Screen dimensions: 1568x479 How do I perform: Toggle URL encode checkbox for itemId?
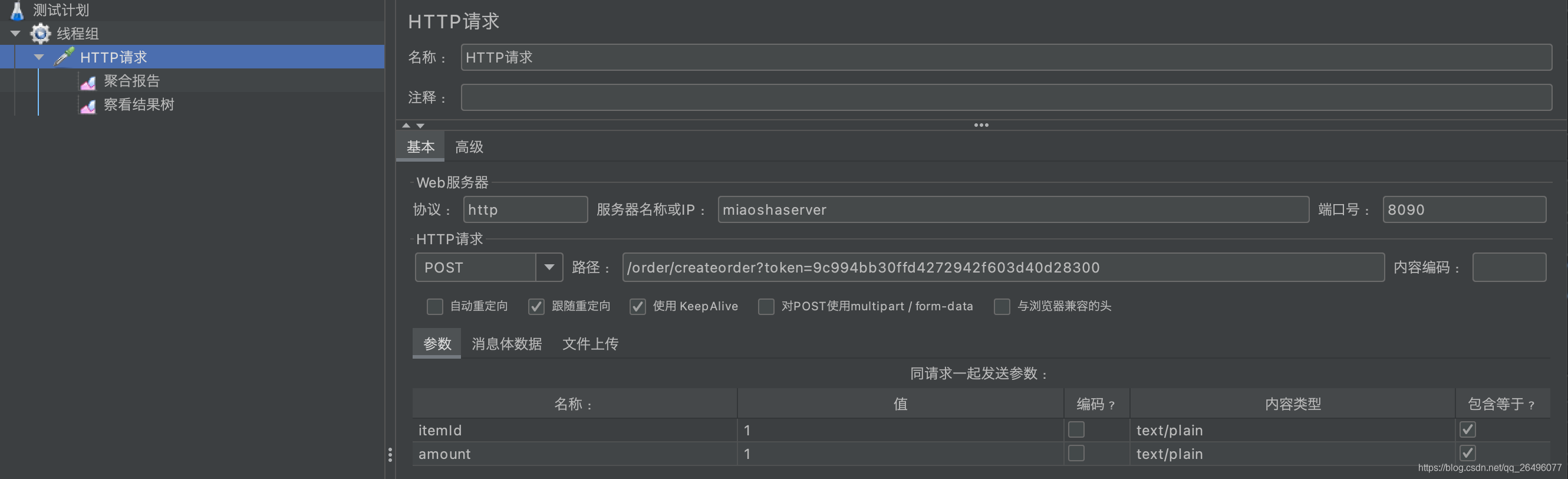click(1076, 429)
